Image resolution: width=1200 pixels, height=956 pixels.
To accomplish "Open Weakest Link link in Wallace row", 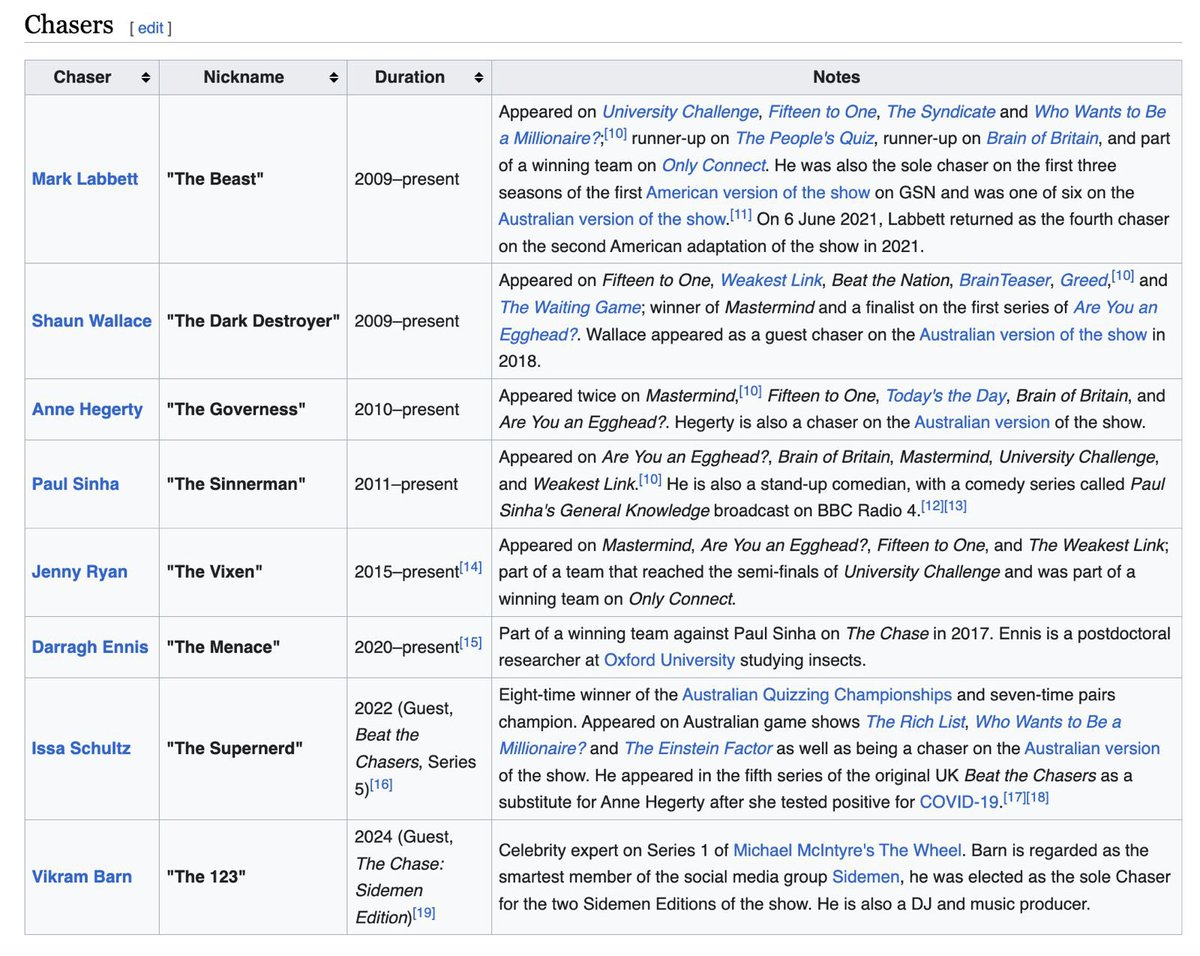I will (769, 280).
